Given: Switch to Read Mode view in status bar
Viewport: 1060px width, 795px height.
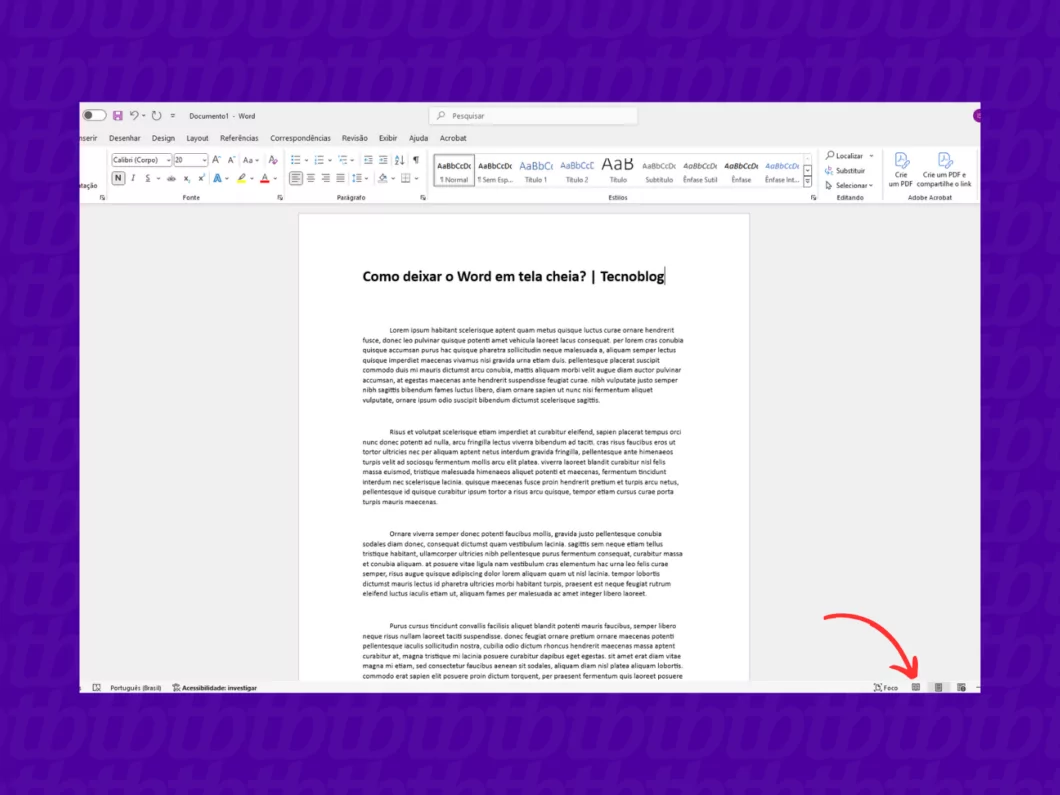Looking at the screenshot, I should click(916, 688).
